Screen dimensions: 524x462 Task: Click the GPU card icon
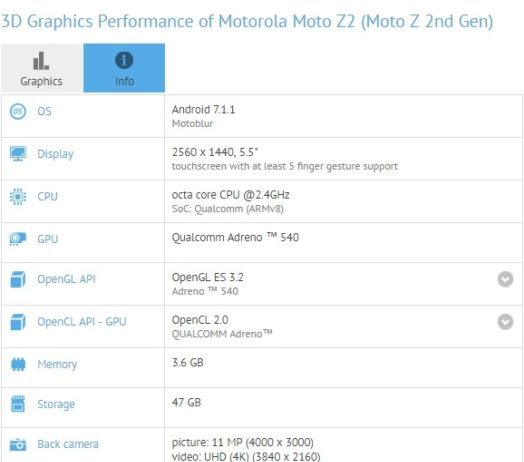click(18, 239)
